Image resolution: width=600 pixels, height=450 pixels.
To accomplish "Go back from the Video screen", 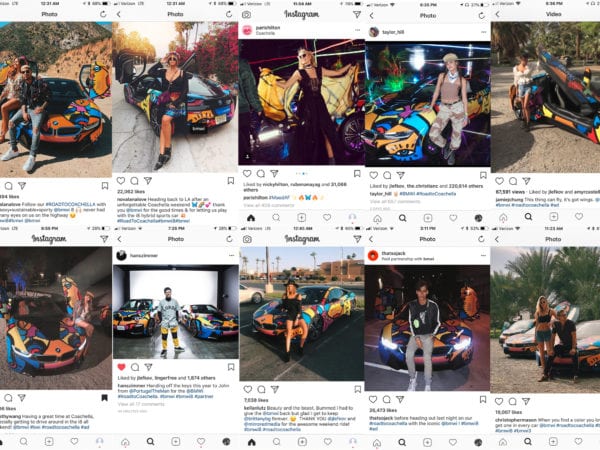I will pyautogui.click(x=497, y=15).
